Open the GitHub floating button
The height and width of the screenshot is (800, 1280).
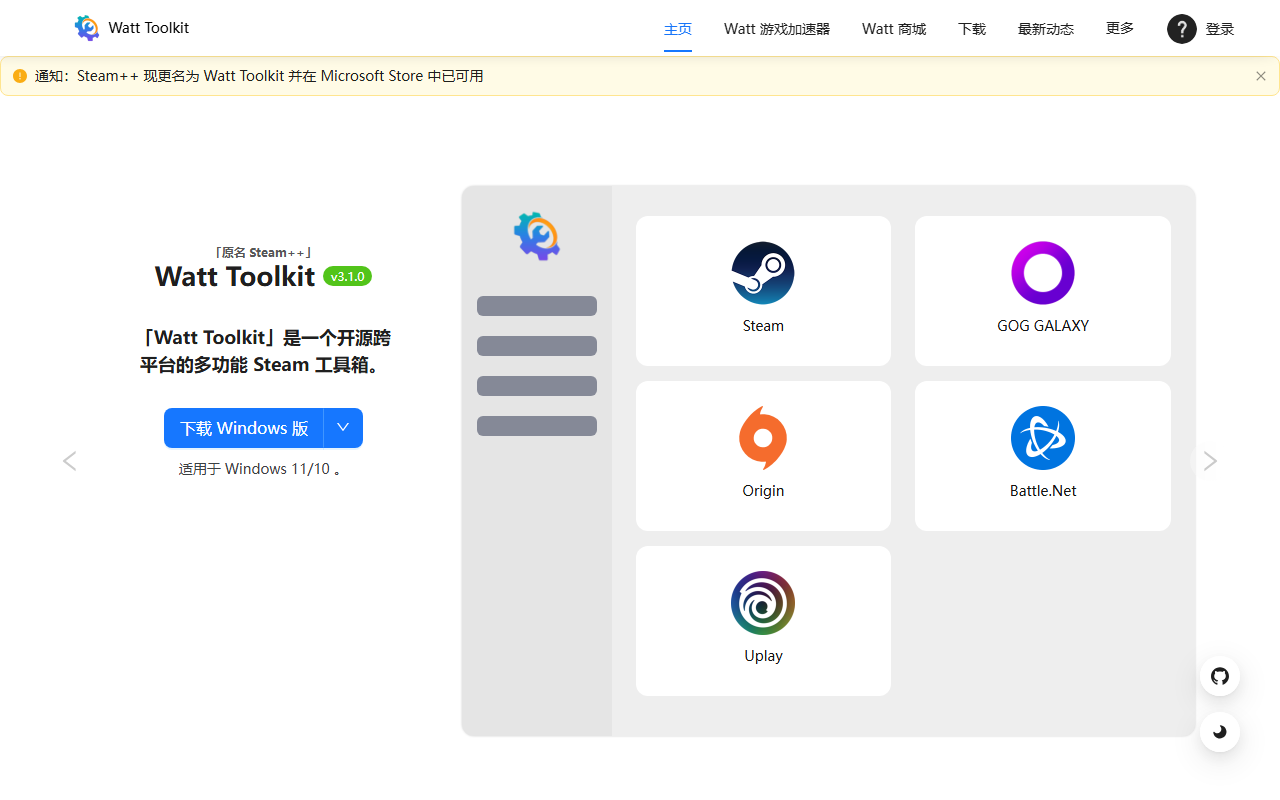1220,676
